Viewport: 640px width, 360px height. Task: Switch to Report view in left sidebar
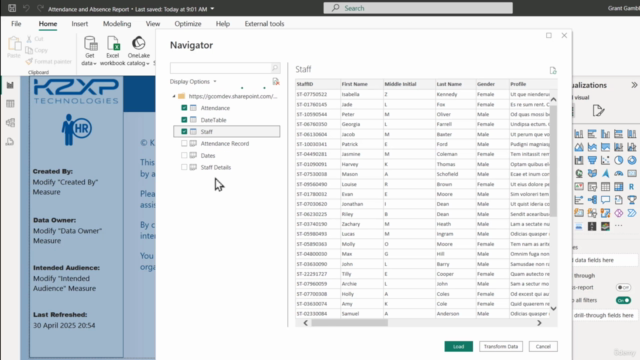pyautogui.click(x=10, y=85)
